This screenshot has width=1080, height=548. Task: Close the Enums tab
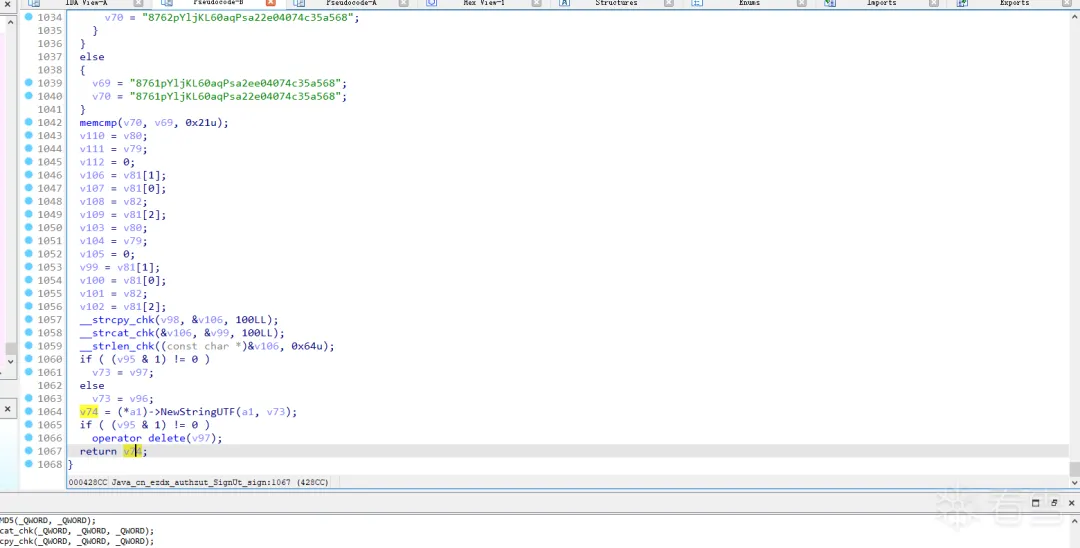801,3
